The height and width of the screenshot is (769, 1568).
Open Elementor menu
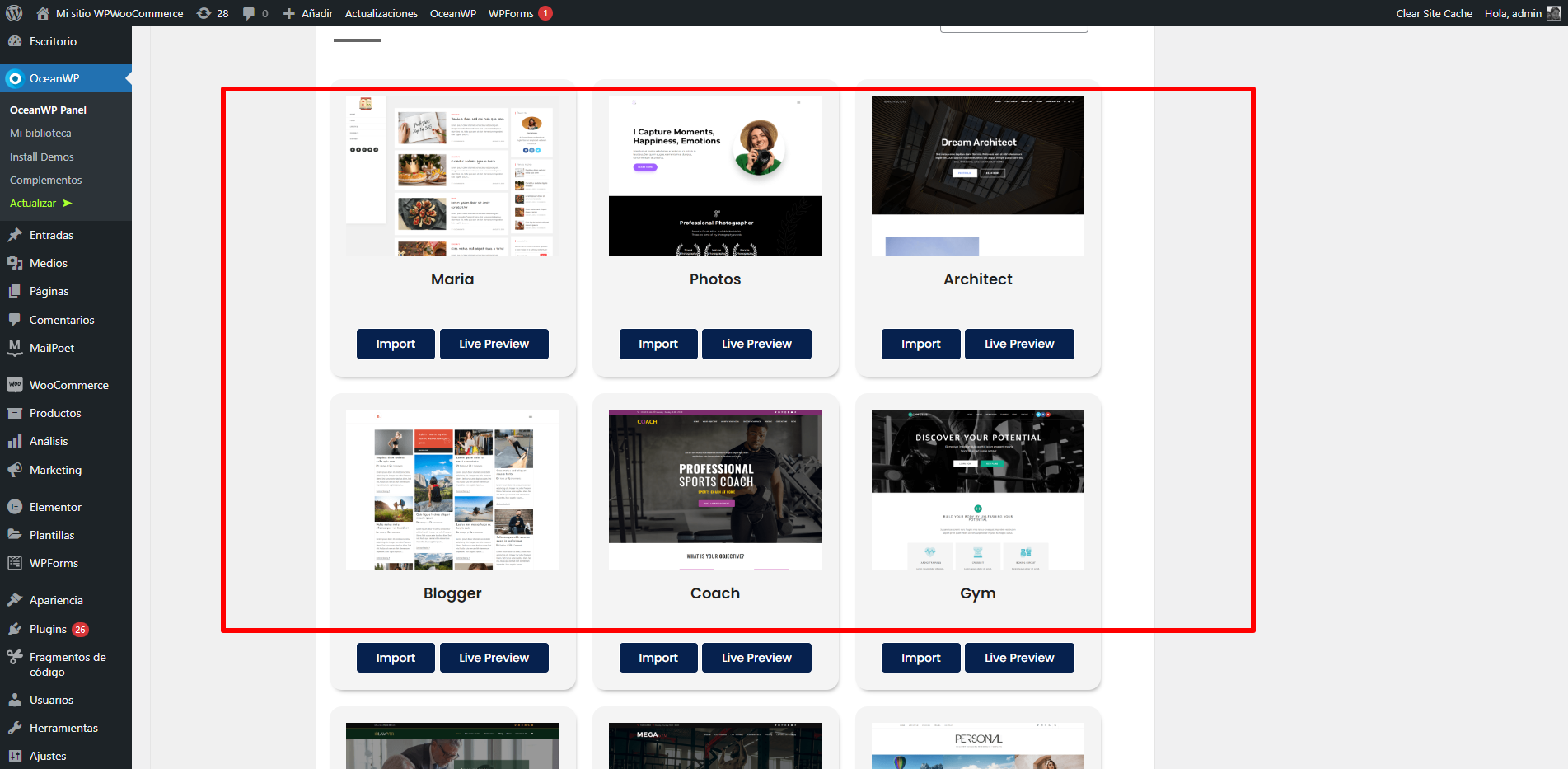tap(66, 507)
